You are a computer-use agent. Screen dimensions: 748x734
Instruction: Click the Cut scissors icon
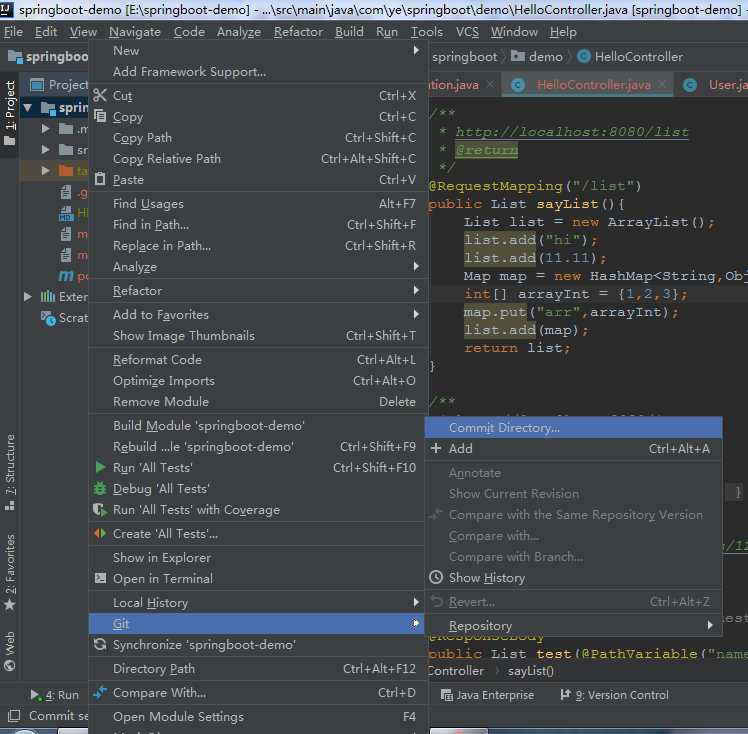100,95
